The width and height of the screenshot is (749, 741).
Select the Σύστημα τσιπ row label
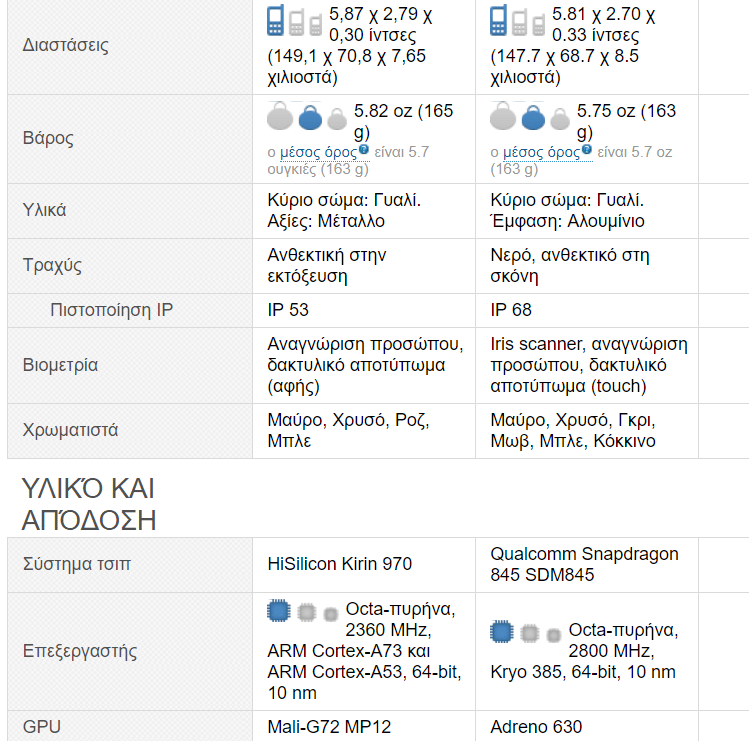[76, 564]
